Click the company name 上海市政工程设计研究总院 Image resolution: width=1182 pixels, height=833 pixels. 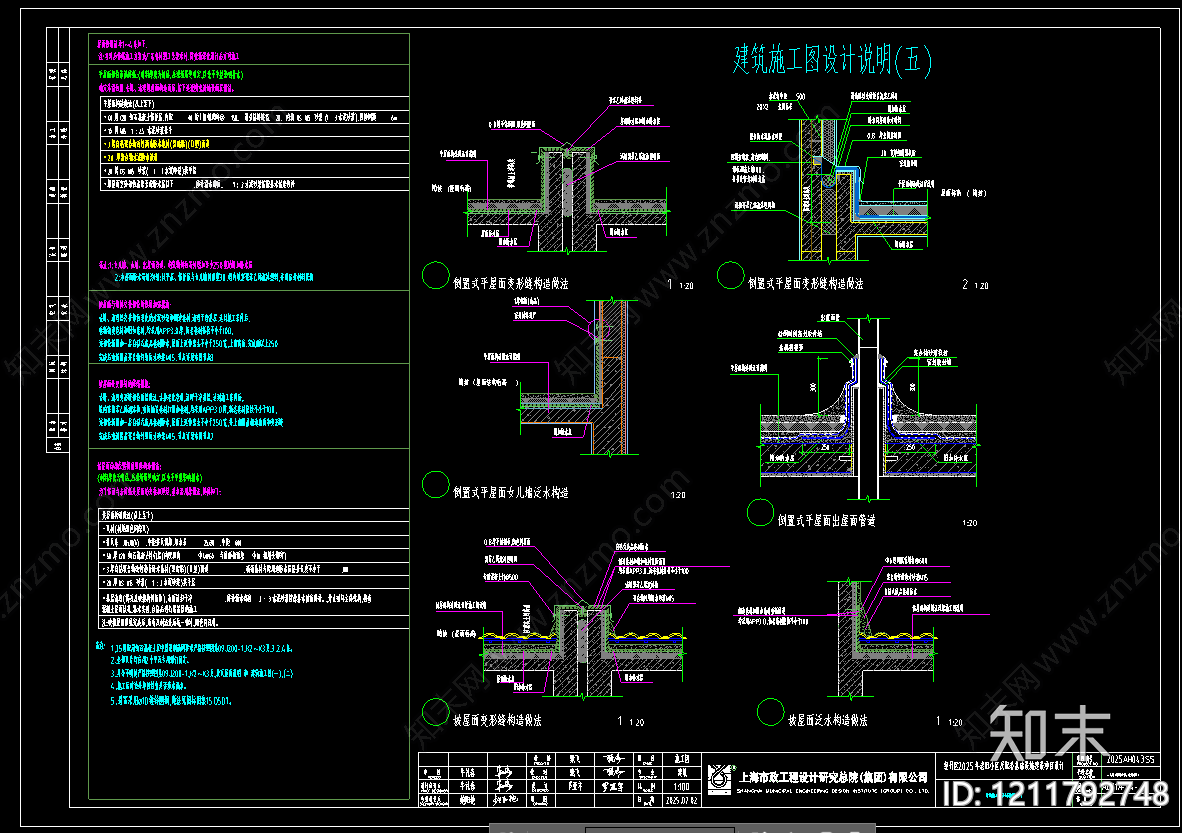(x=831, y=775)
